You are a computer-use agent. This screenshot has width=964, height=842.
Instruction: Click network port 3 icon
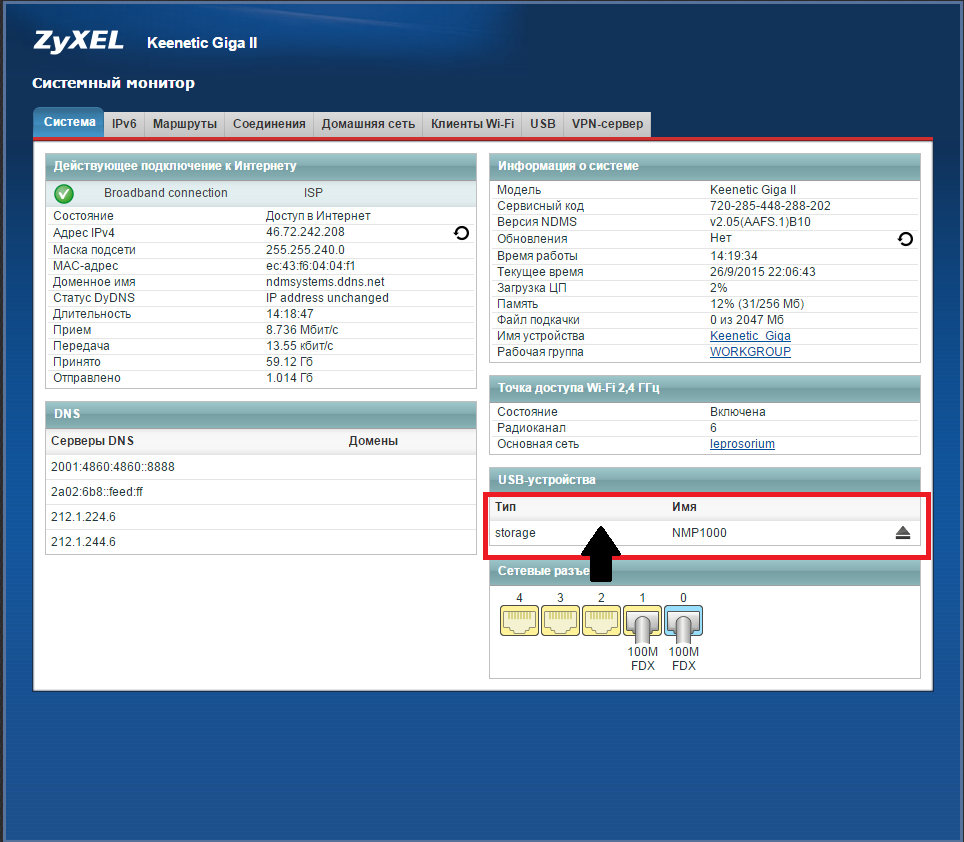tap(560, 622)
